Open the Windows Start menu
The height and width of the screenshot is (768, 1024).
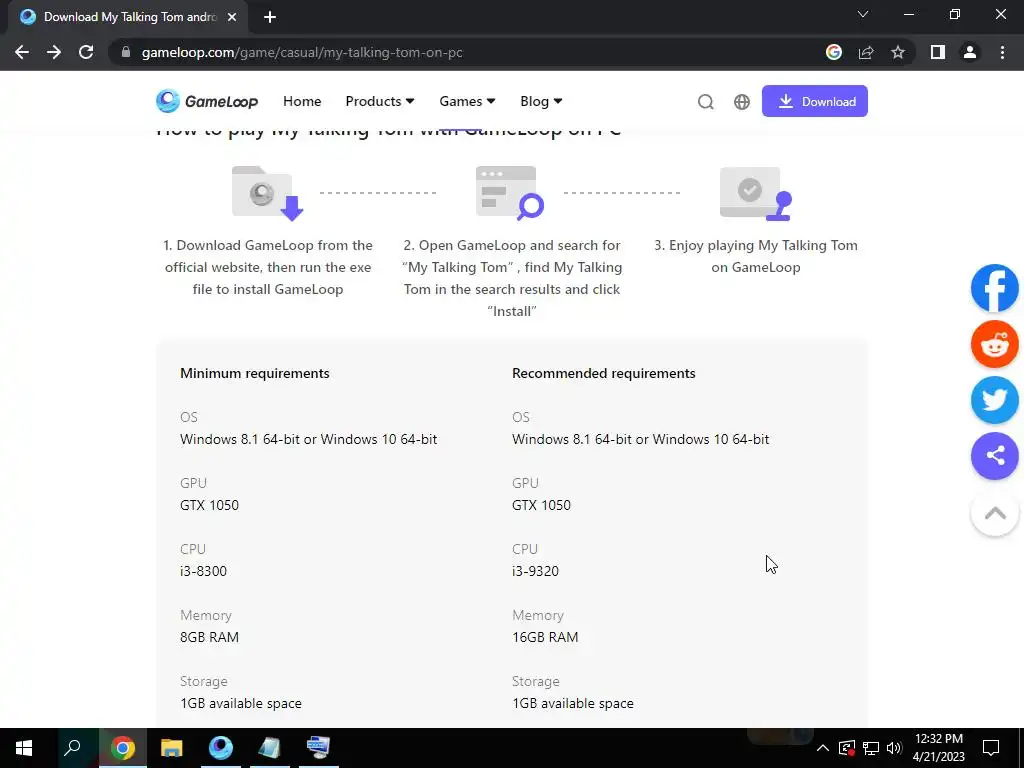point(24,748)
